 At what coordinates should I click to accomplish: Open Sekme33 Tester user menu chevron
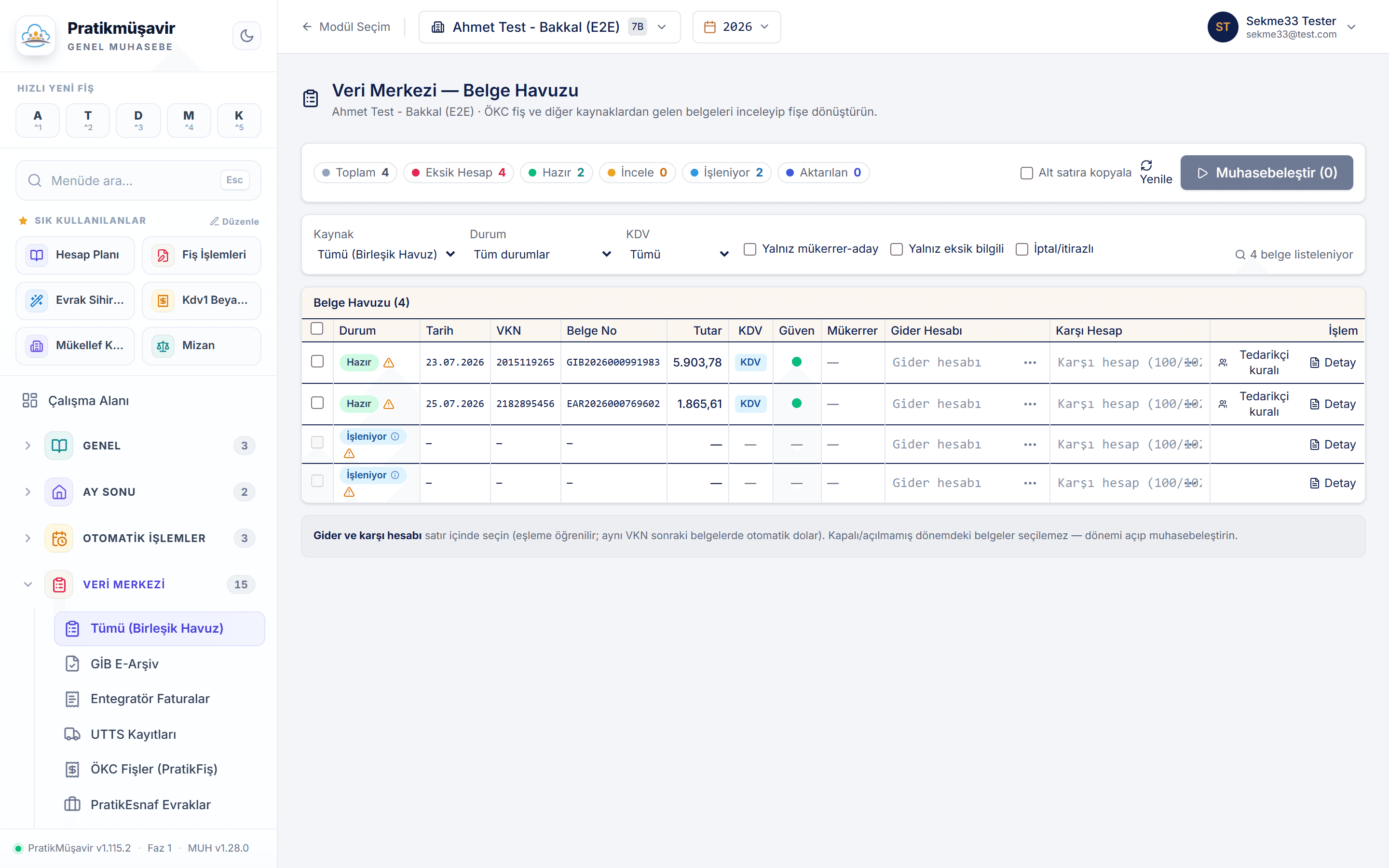click(x=1351, y=27)
